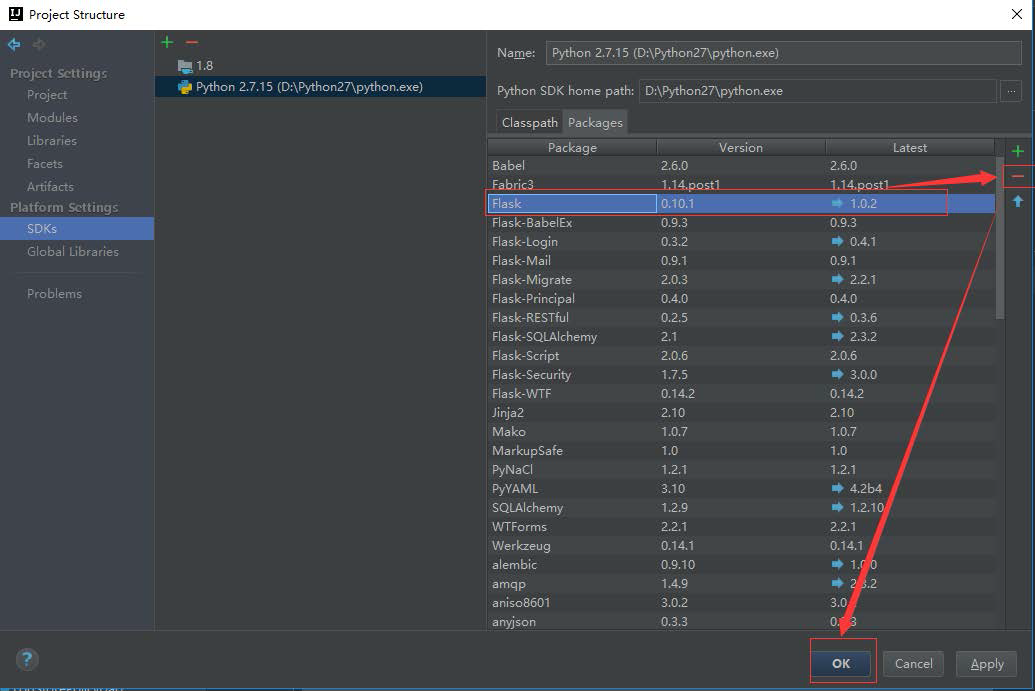Image resolution: width=1035 pixels, height=691 pixels.
Task: Click the Python SDK icon in list
Action: point(185,86)
